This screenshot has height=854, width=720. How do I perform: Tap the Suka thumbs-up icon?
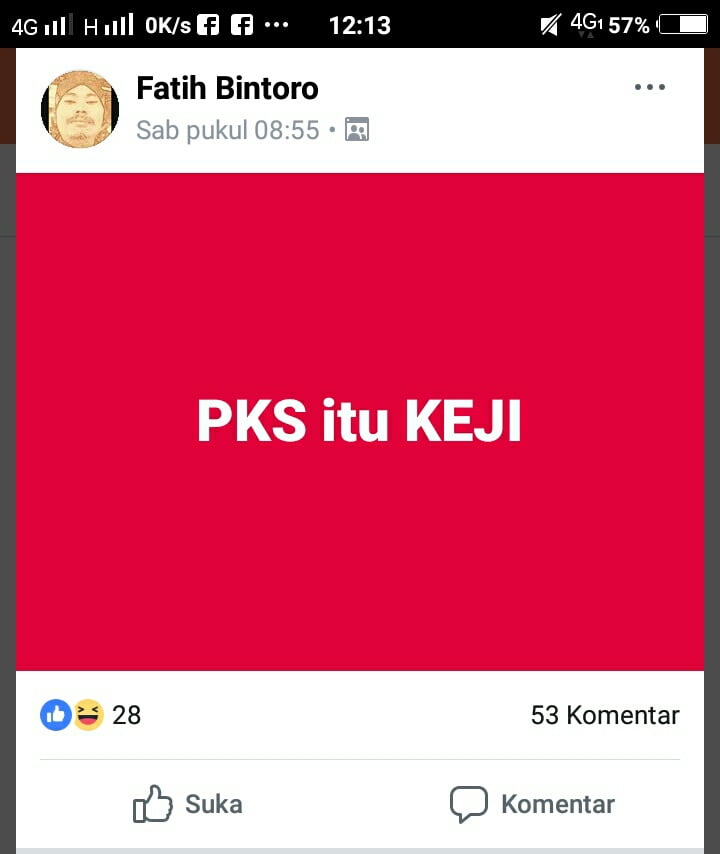(x=152, y=803)
